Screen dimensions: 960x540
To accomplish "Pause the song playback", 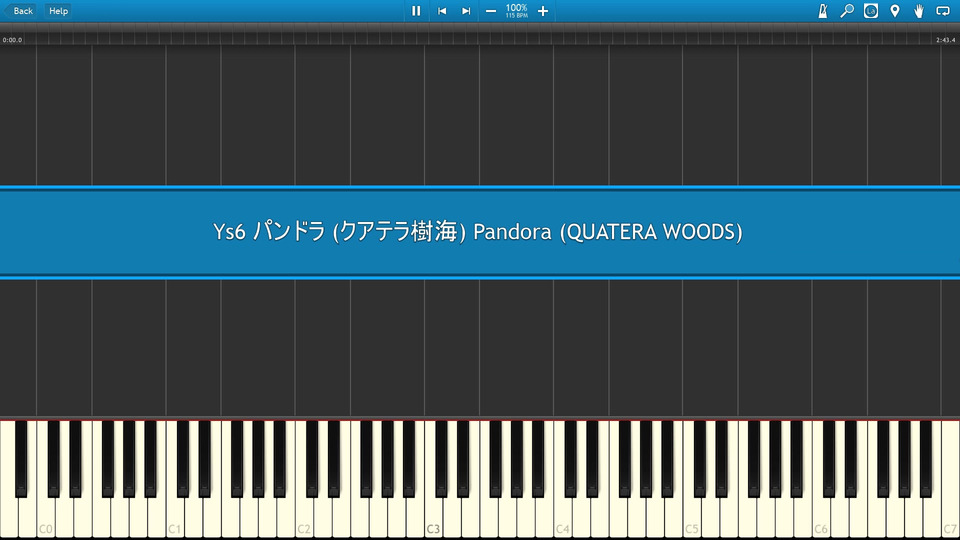I will point(416,11).
